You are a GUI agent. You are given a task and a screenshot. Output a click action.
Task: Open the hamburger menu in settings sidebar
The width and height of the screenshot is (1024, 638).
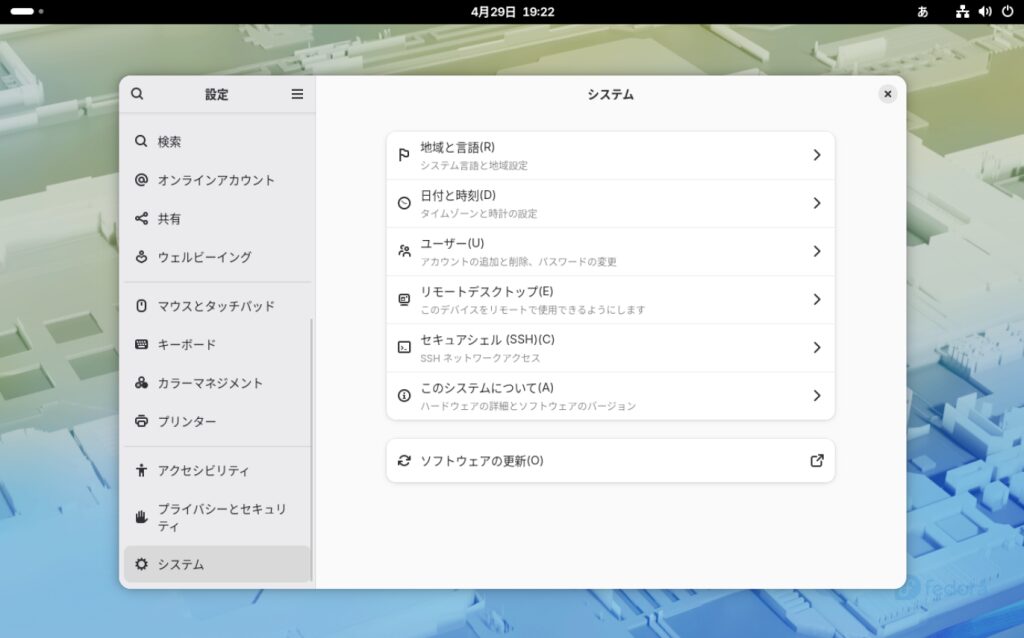pyautogui.click(x=297, y=94)
